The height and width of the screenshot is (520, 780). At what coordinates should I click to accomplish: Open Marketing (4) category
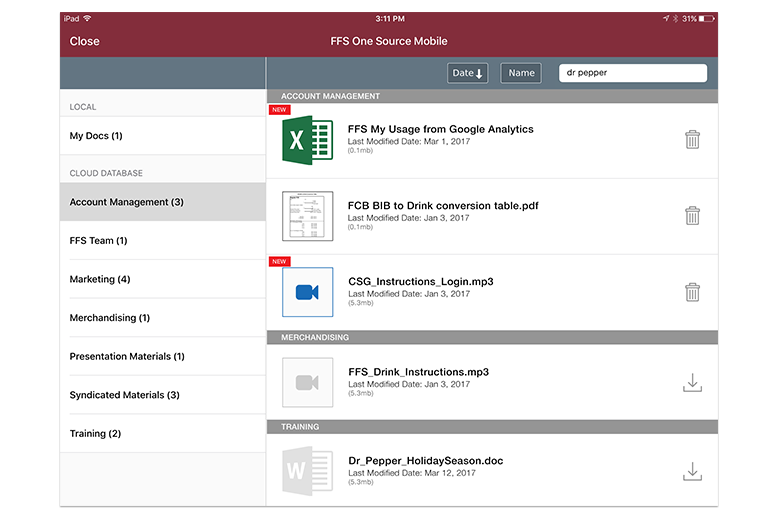[x=163, y=279]
